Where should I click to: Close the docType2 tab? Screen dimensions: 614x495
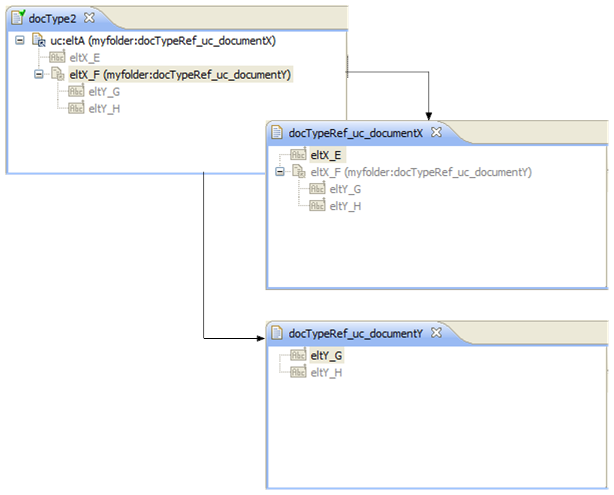pyautogui.click(x=89, y=17)
